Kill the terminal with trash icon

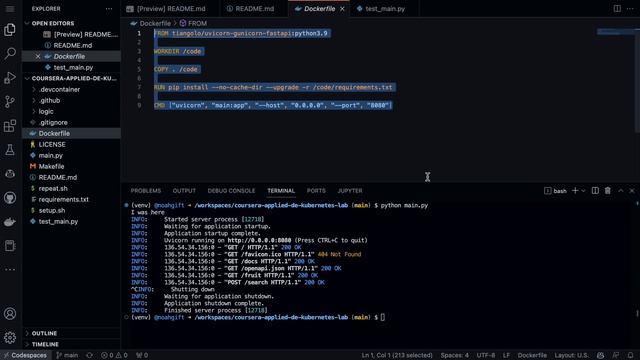[608, 191]
